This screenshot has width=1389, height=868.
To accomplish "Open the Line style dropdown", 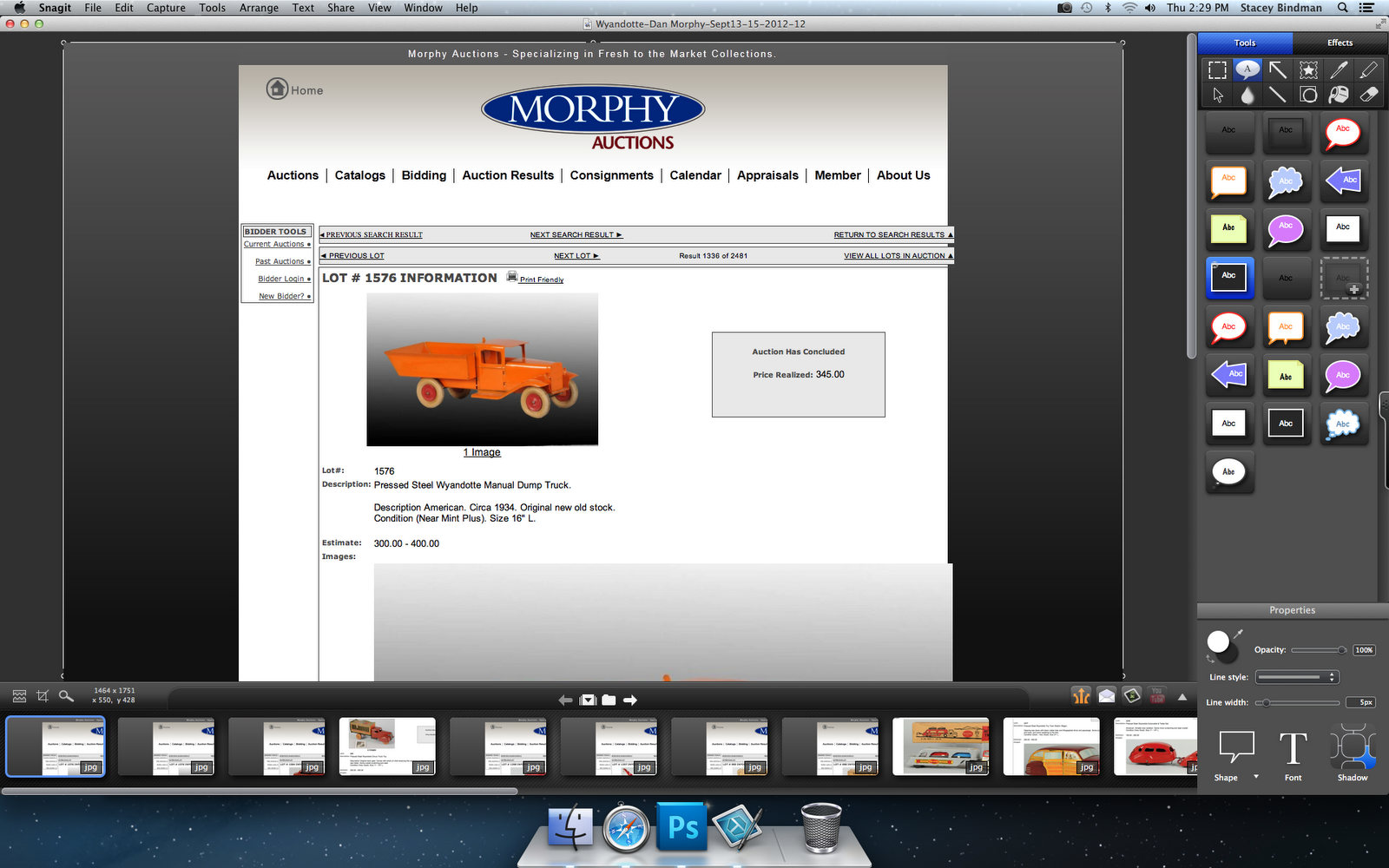I will (x=1297, y=677).
